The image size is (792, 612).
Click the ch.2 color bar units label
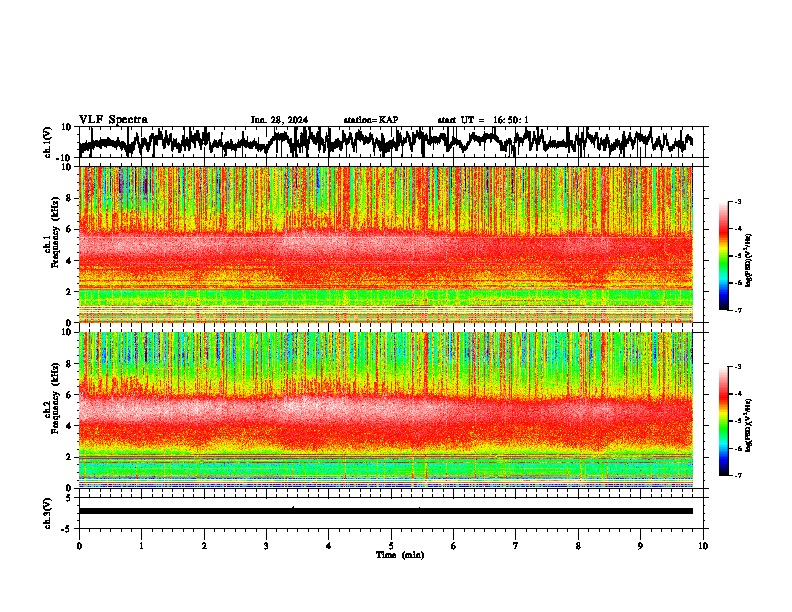[749, 425]
